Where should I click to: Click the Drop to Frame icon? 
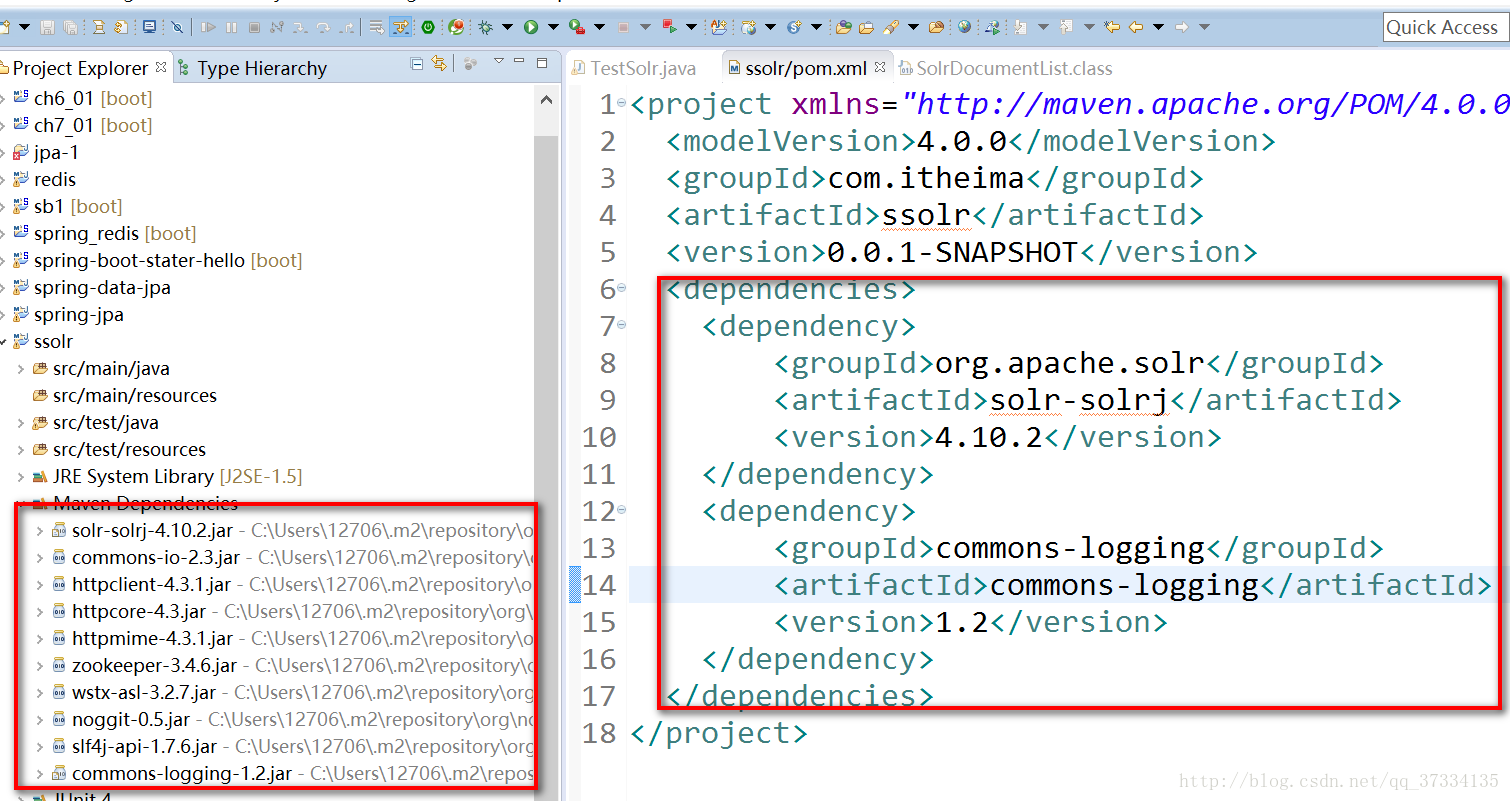[x=376, y=28]
